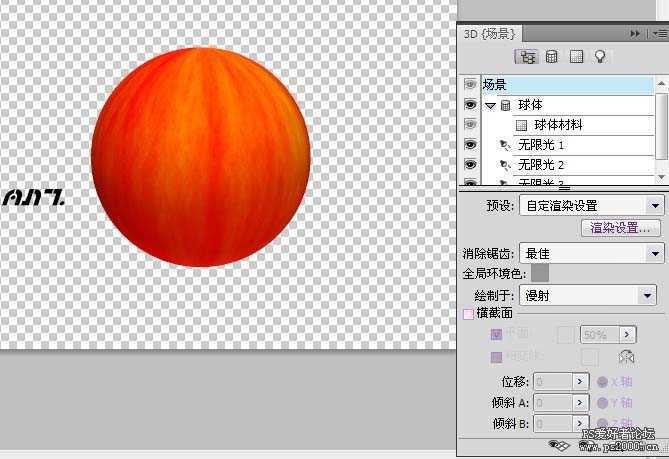Click scene list scrollbar down arrow

pos(661,176)
